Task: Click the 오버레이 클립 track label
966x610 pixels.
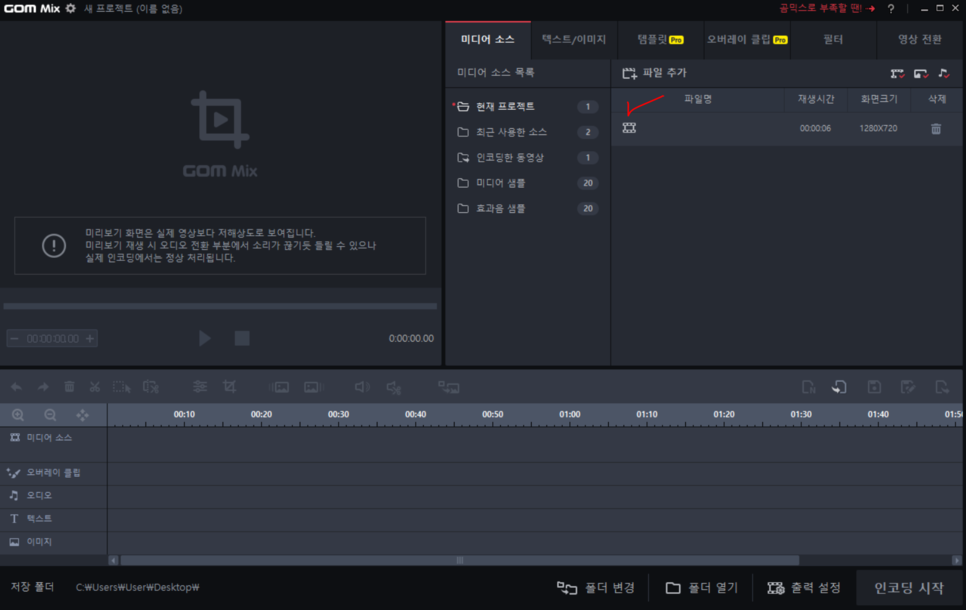Action: point(53,473)
